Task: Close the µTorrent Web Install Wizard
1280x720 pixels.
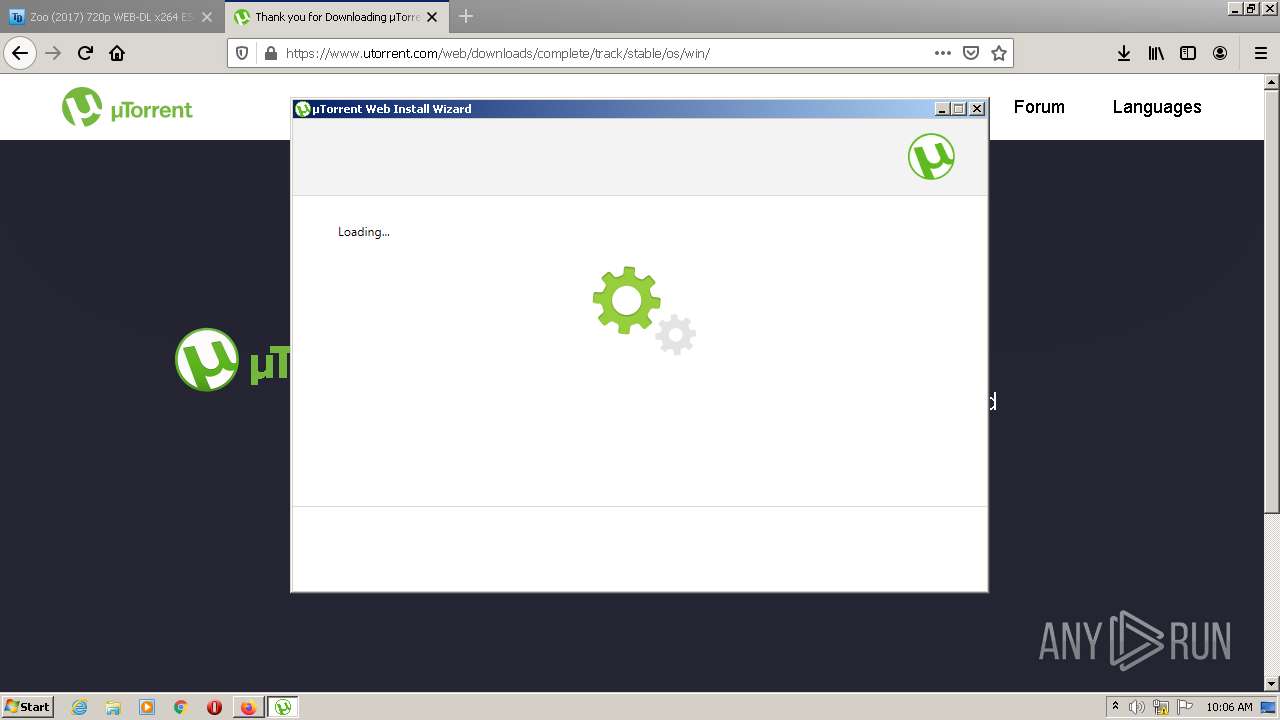Action: (977, 109)
